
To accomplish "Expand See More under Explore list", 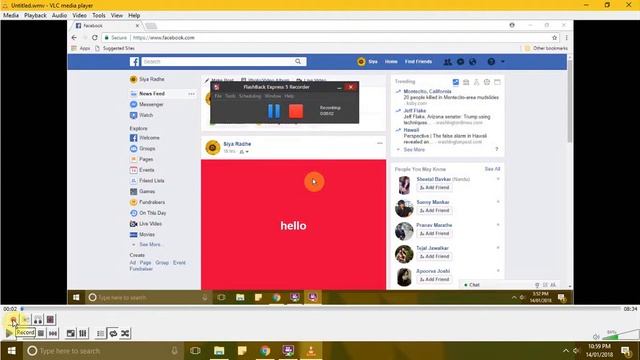I will (151, 244).
